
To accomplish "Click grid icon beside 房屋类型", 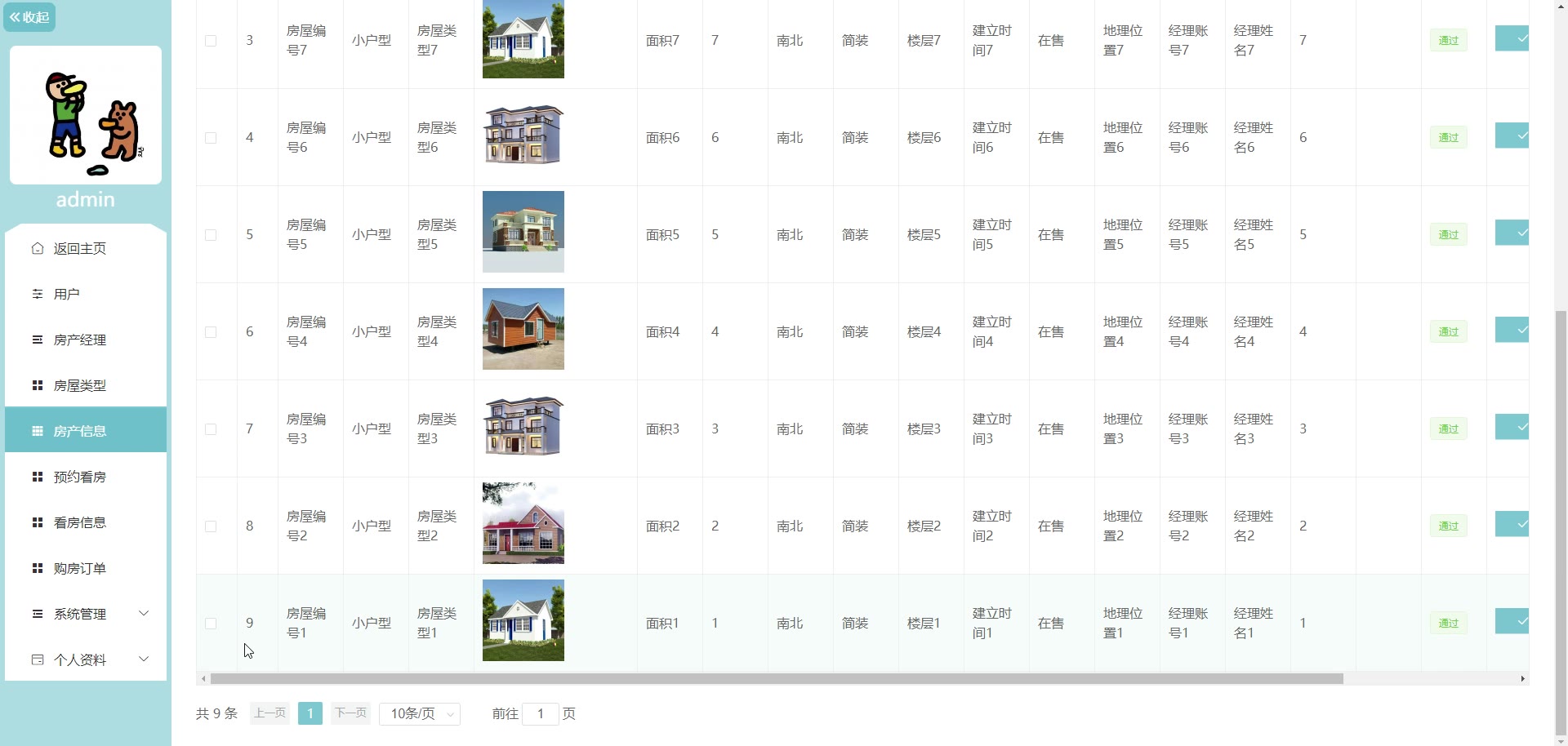I will click(x=38, y=385).
